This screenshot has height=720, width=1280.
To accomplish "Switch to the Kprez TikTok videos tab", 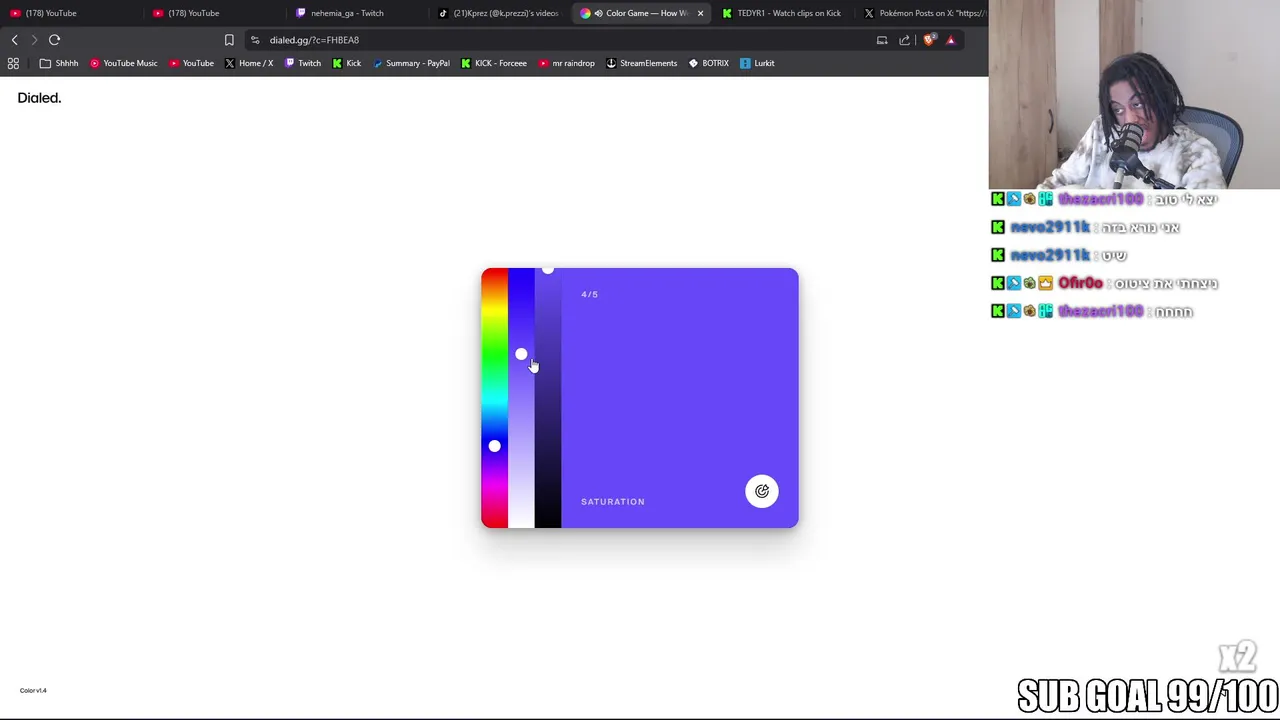I will [500, 13].
